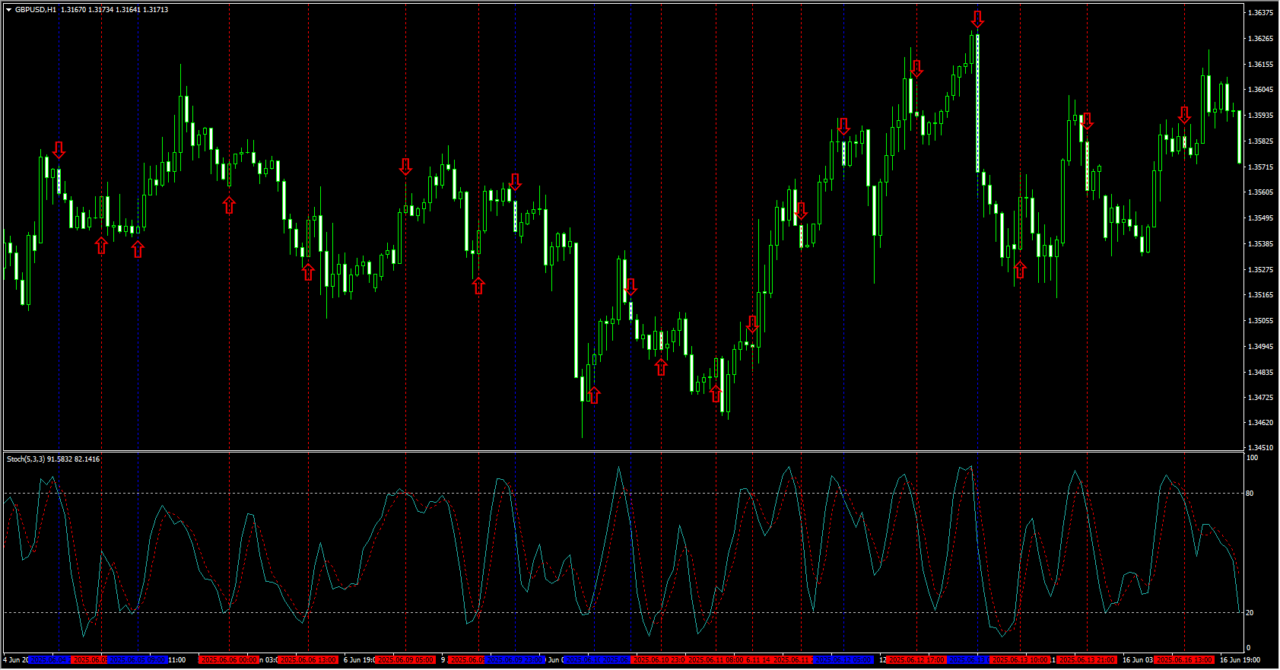Click the GBPUSD,H1 chart title text
Screen dimensions: 1280x670
coord(35,9)
